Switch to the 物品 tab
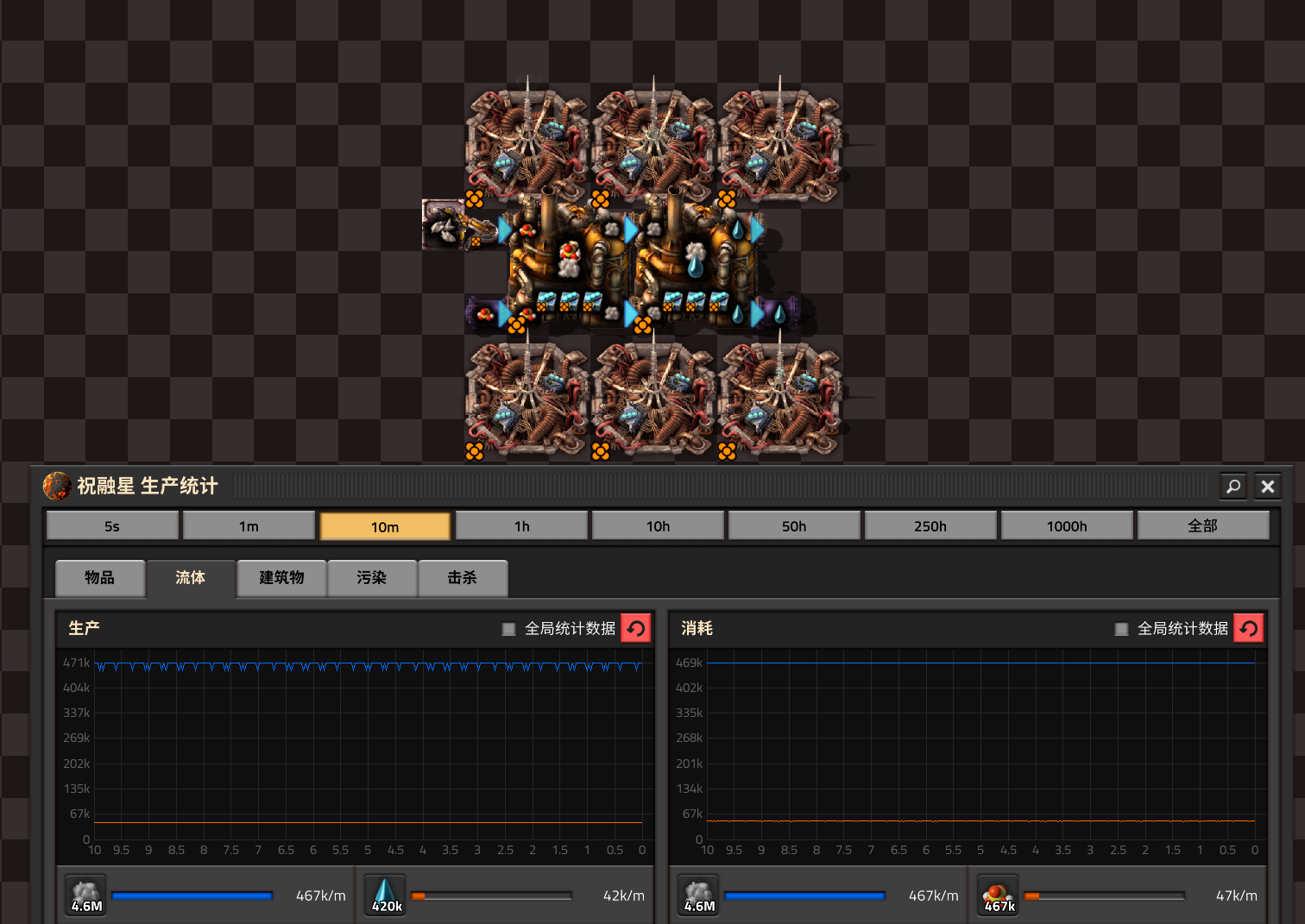 coord(100,578)
